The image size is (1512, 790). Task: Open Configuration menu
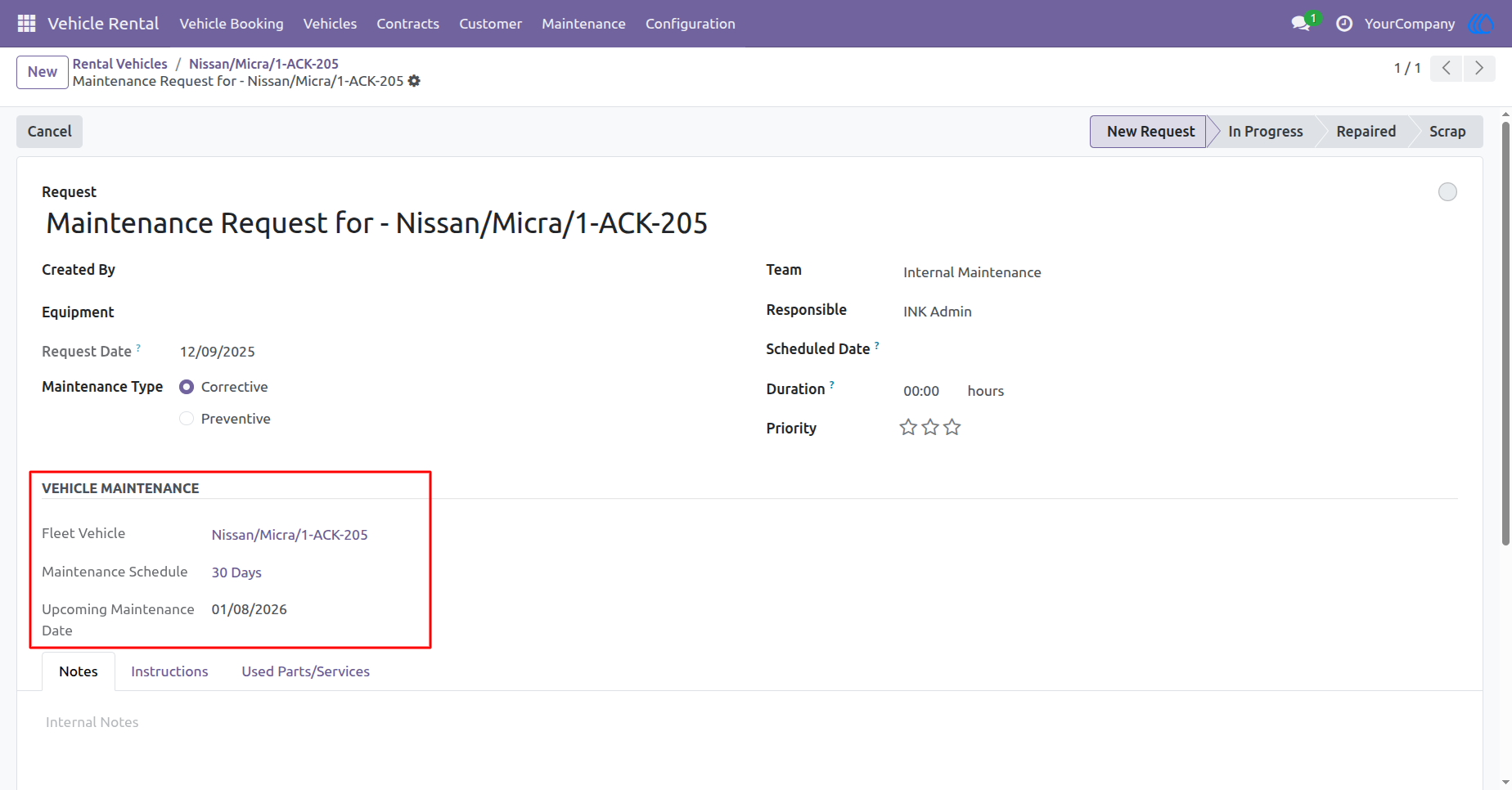point(691,24)
